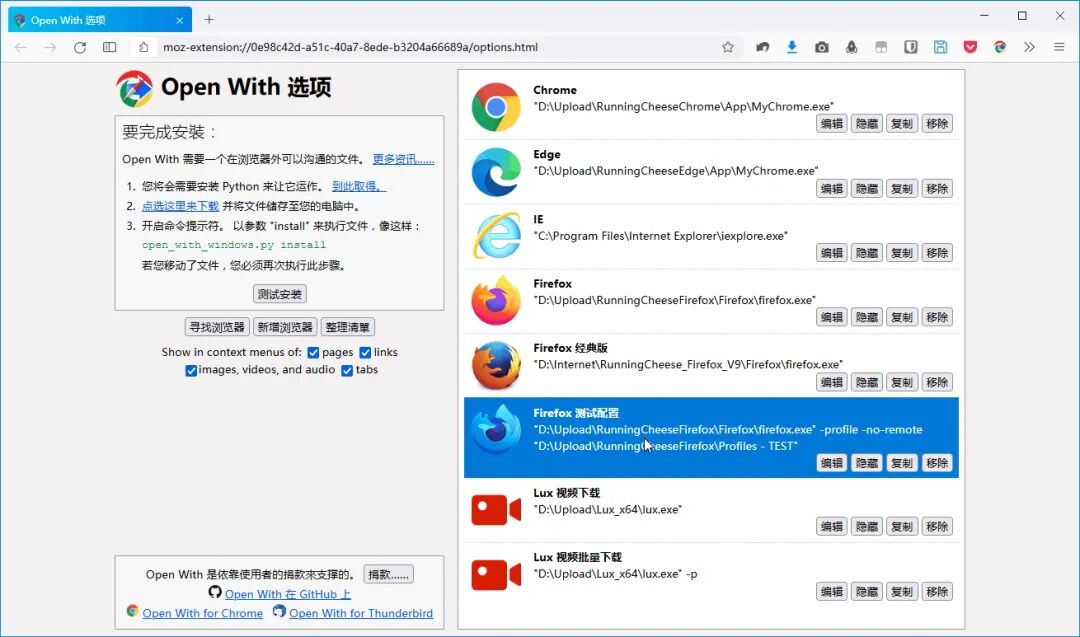This screenshot has height=637, width=1080.
Task: Open downloads via the blue arrow icon
Action: [x=792, y=48]
